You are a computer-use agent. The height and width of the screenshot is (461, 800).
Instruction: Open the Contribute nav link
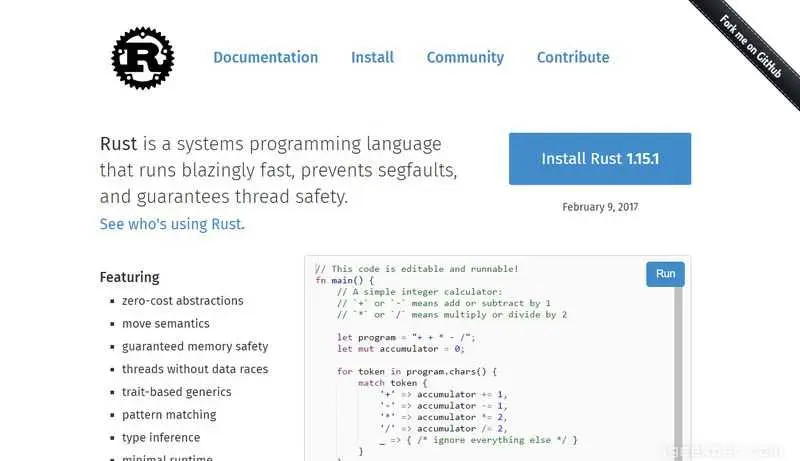coord(573,57)
